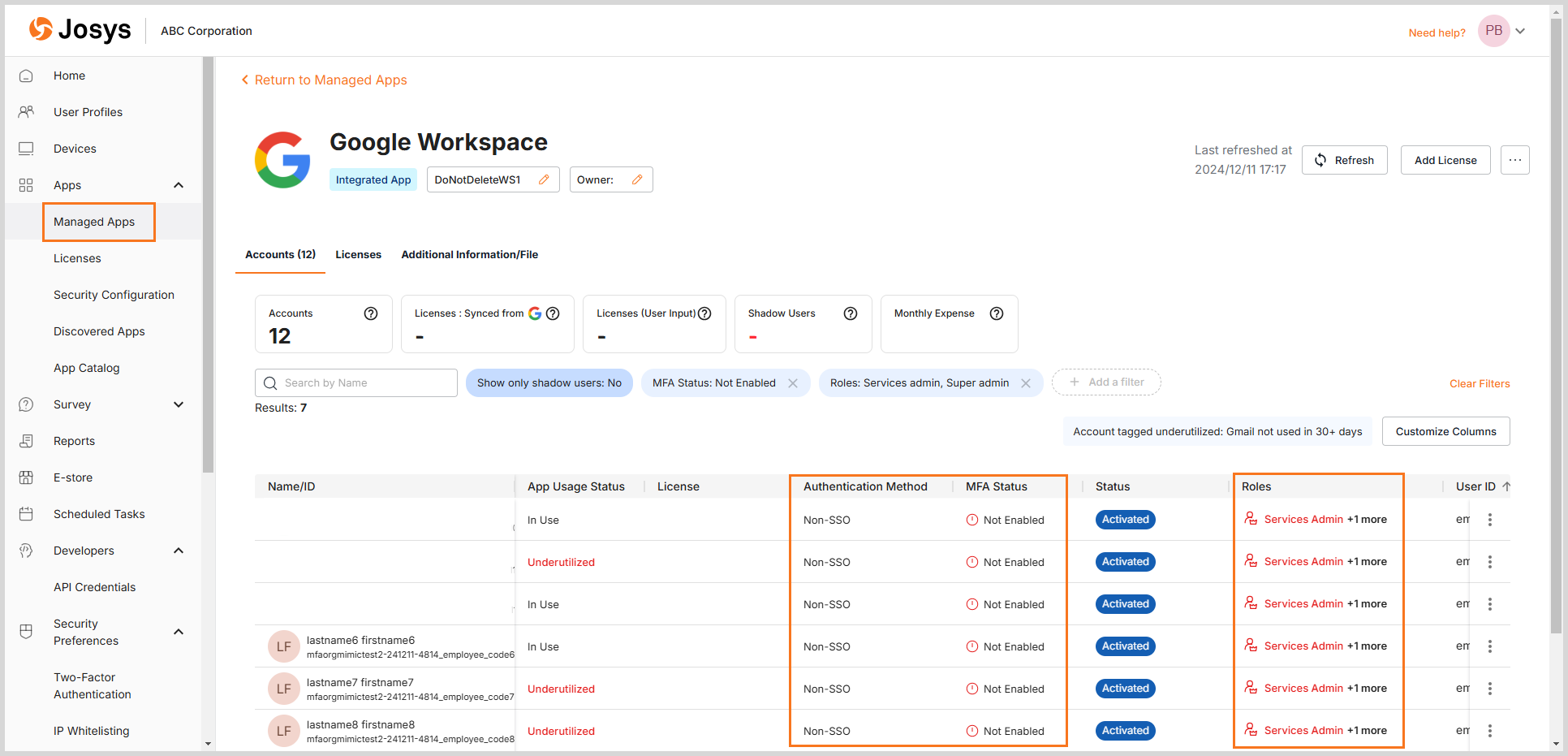Click the User Profiles sidebar icon
Screen dimensions: 1568x756
coord(26,112)
